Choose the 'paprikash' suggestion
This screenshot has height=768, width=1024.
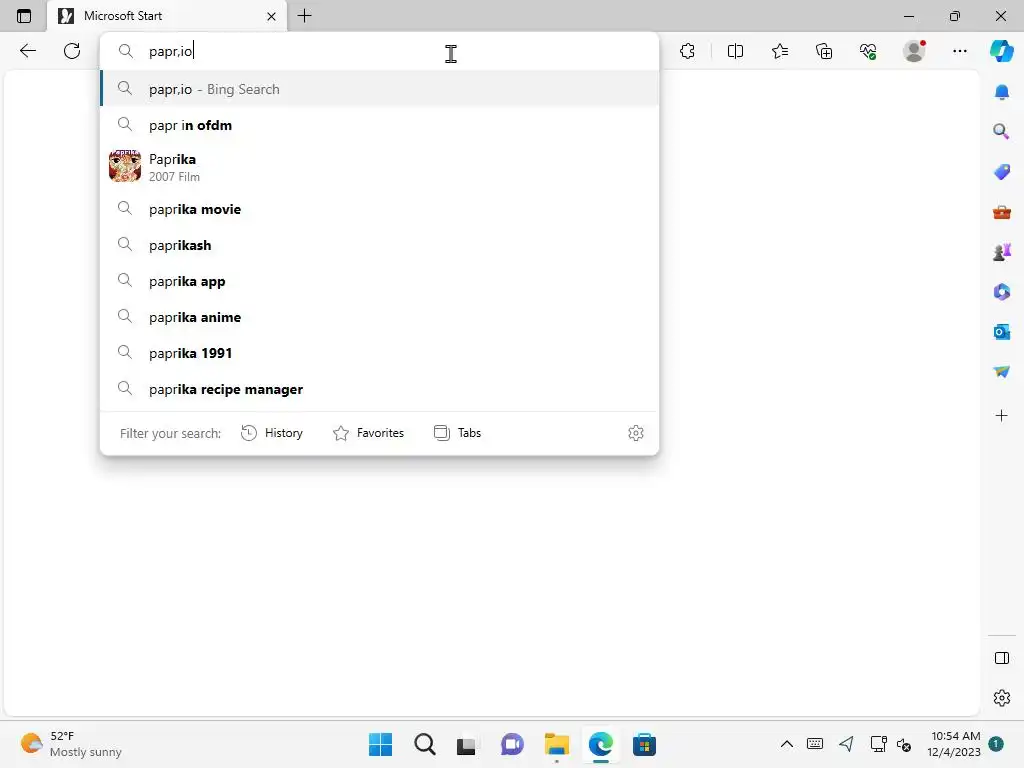[x=379, y=245]
